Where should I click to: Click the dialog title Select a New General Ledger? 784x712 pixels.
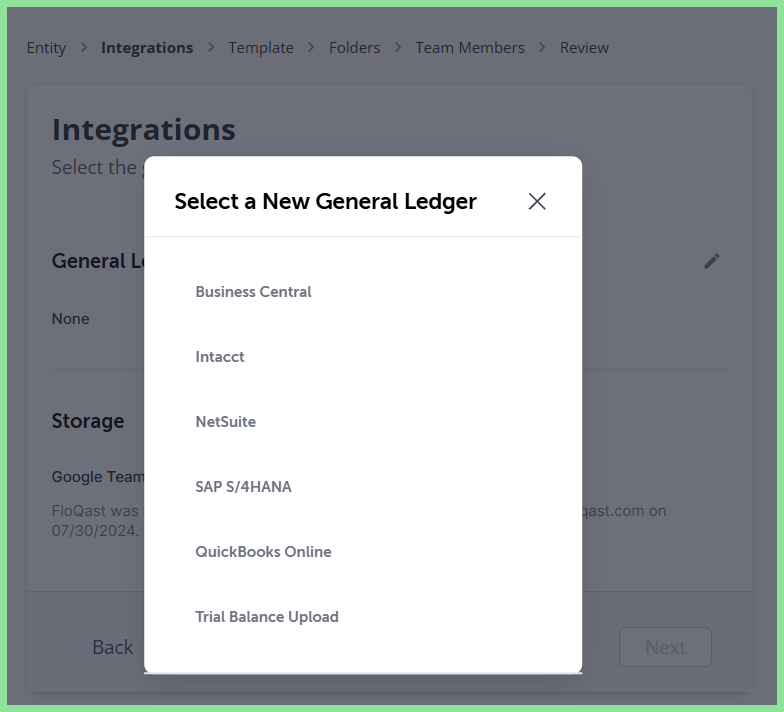(326, 202)
